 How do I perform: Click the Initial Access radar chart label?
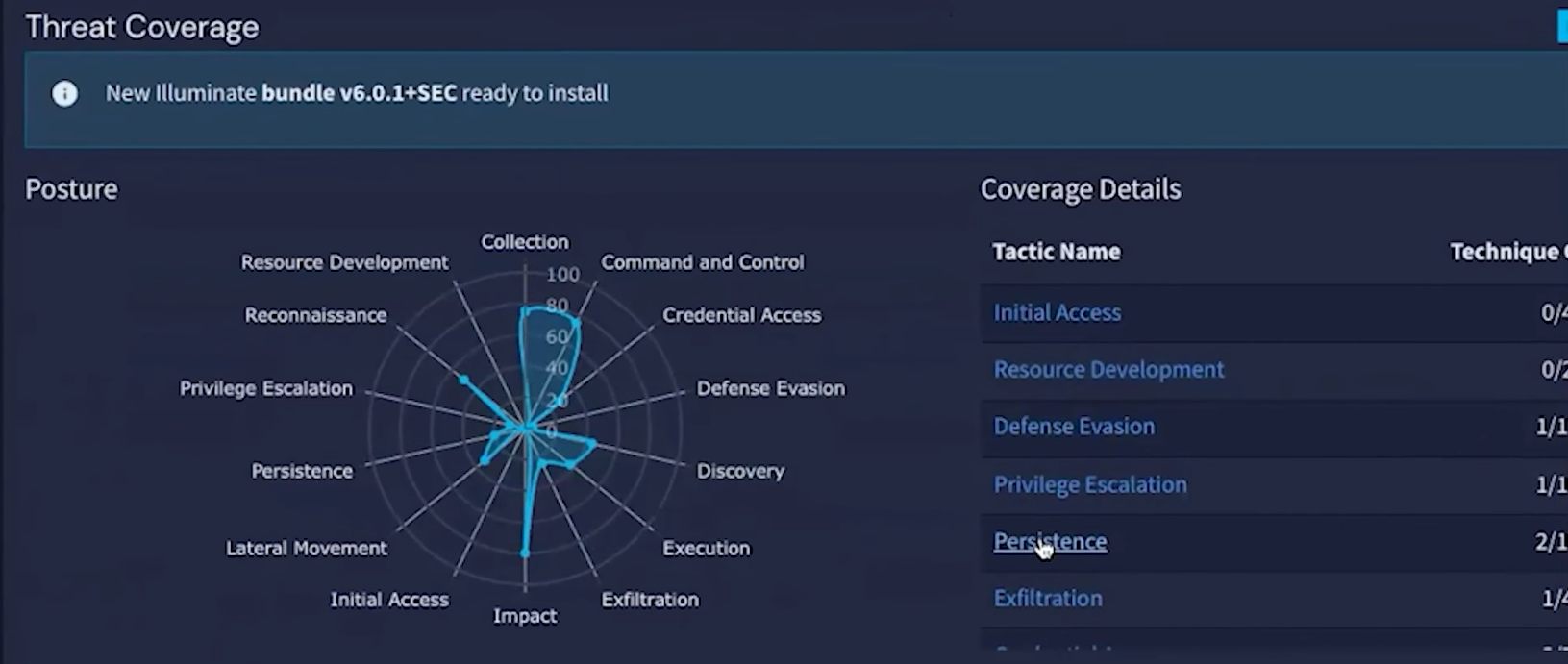389,600
